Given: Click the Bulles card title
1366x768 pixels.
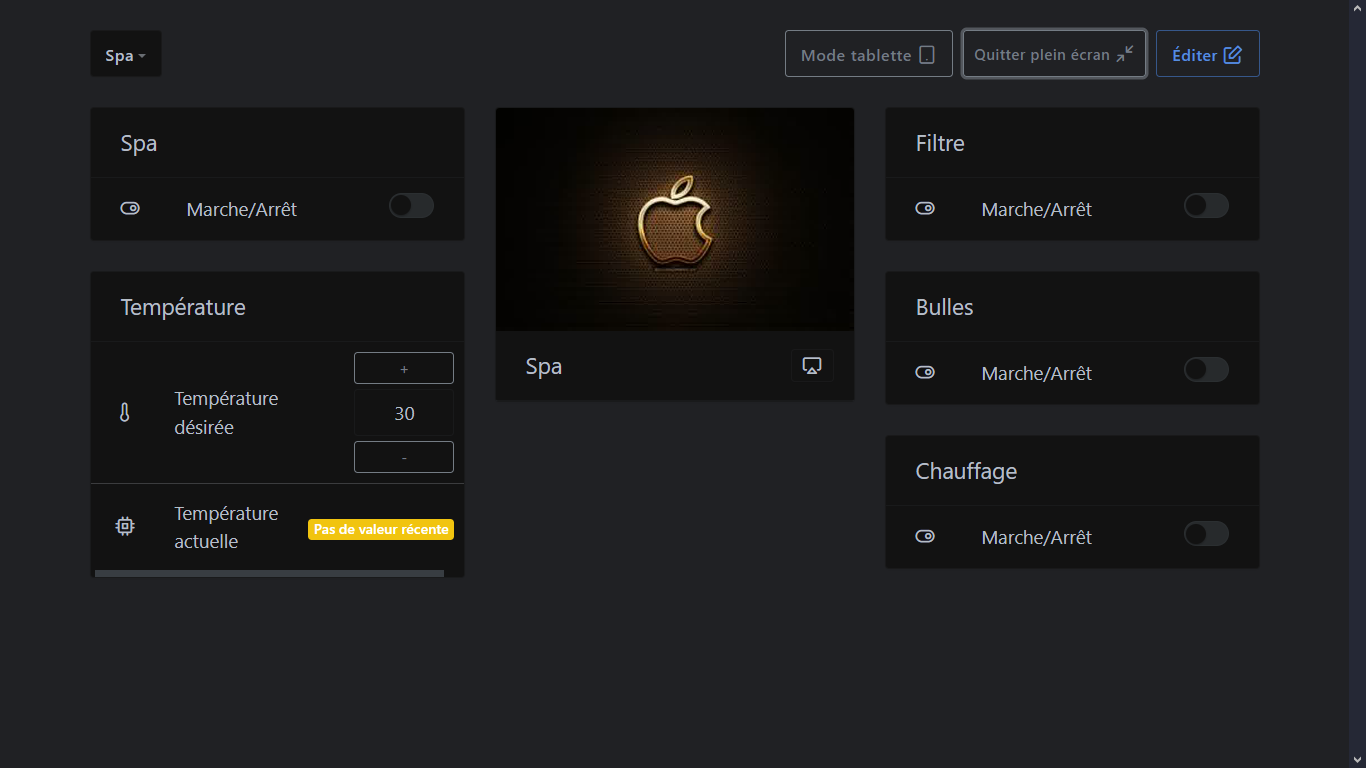Looking at the screenshot, I should point(945,307).
